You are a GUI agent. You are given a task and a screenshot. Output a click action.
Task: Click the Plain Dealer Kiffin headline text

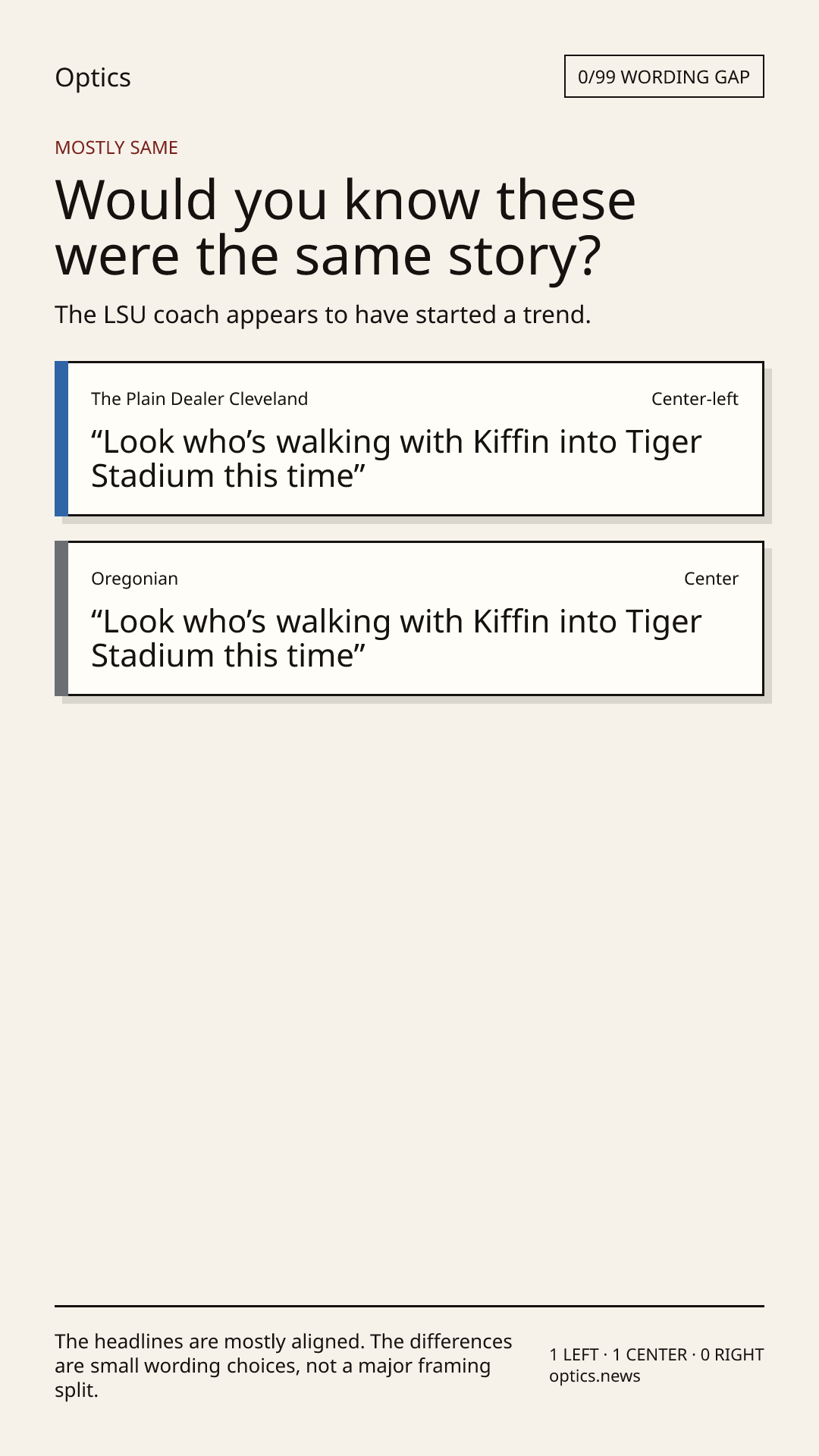coord(396,459)
